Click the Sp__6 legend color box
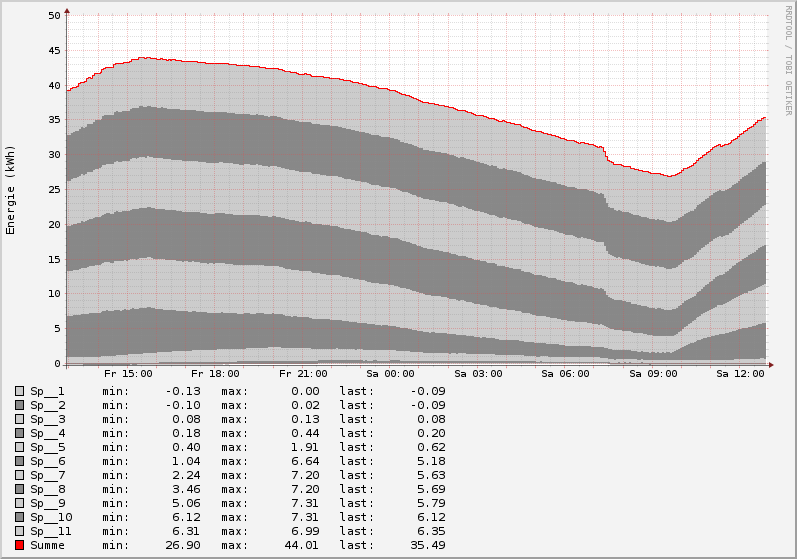This screenshot has width=797, height=559. pyautogui.click(x=20, y=461)
